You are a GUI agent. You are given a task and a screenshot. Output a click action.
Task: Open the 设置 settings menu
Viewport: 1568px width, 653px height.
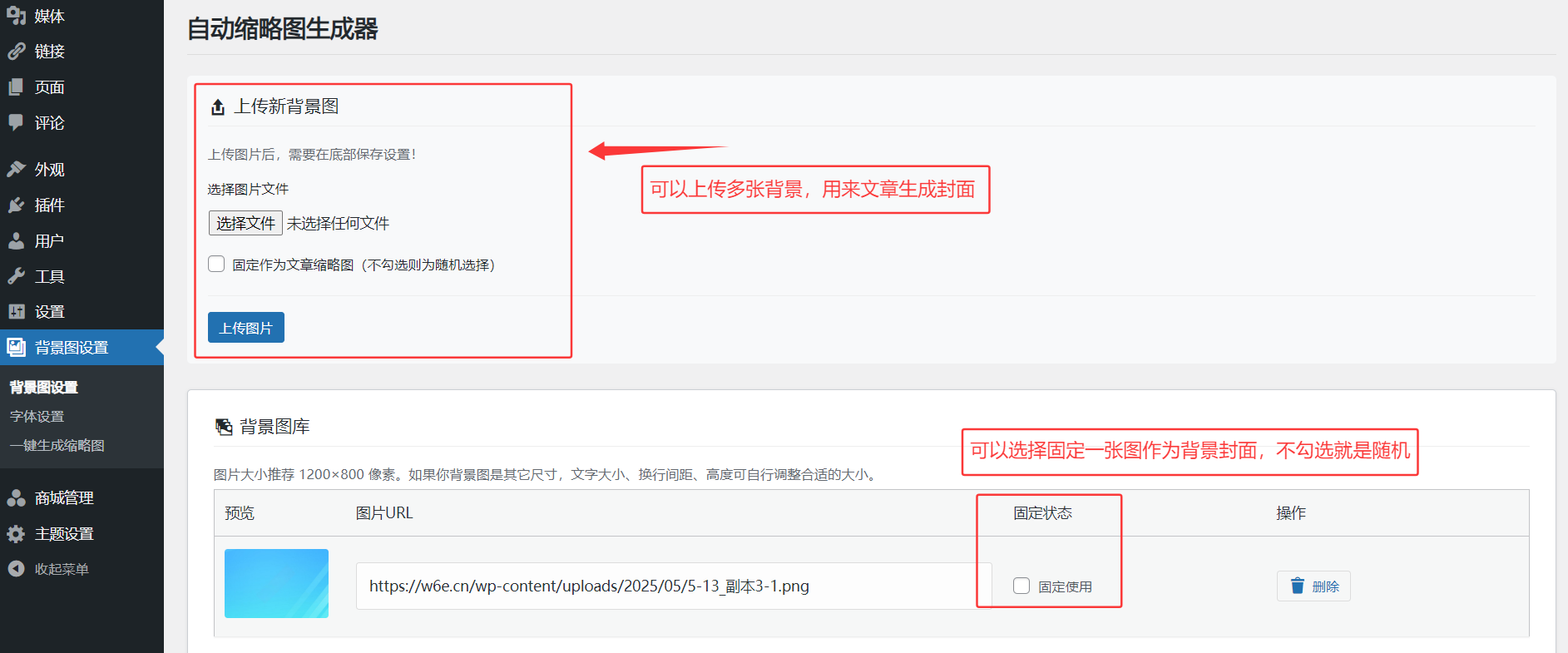49,312
